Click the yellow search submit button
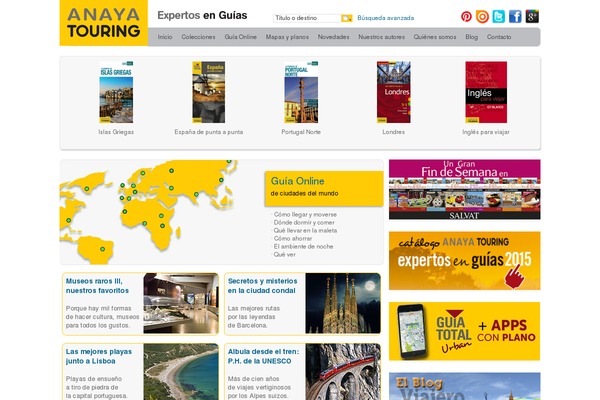The height and width of the screenshot is (400, 600). 347,18
